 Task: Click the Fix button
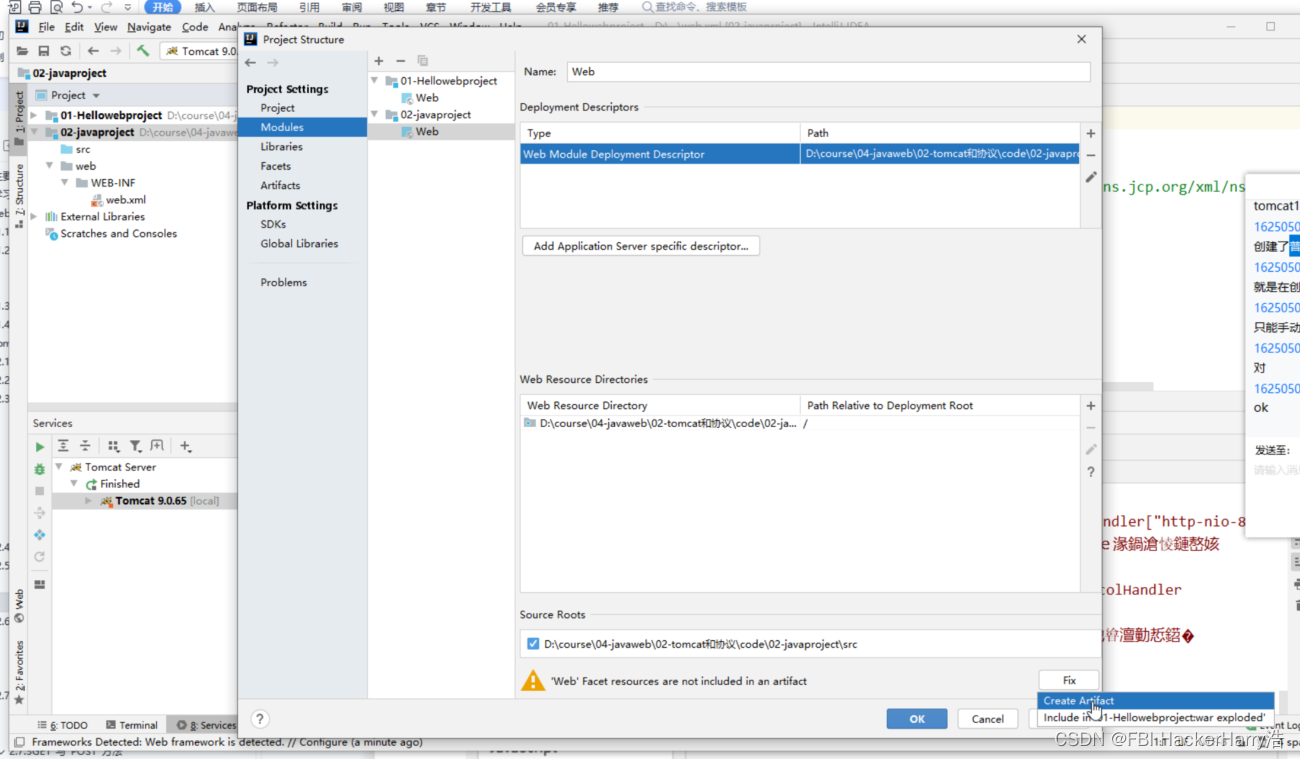pyautogui.click(x=1069, y=680)
